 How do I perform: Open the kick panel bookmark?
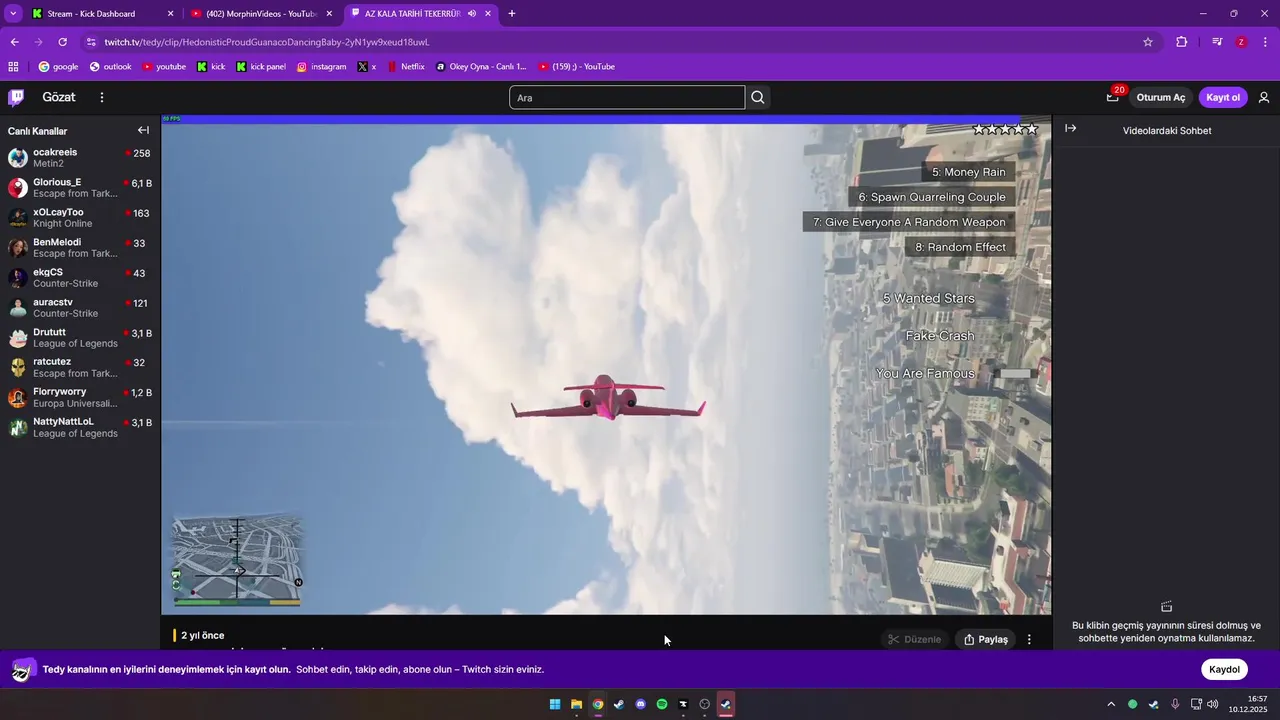pyautogui.click(x=261, y=67)
